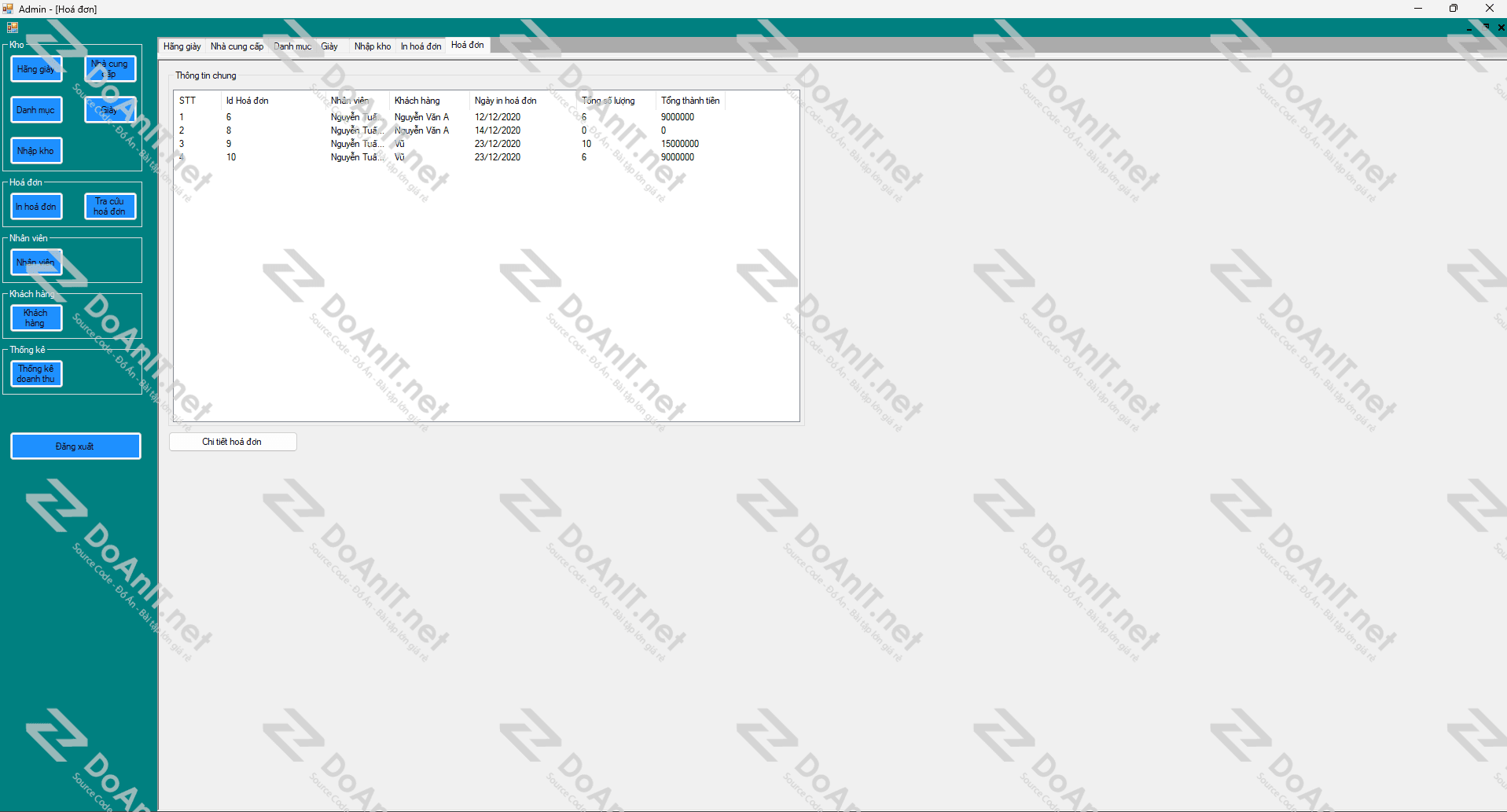Sort by Id Hoá đơn column header
Viewport: 1507px width, 812px height.
click(274, 101)
